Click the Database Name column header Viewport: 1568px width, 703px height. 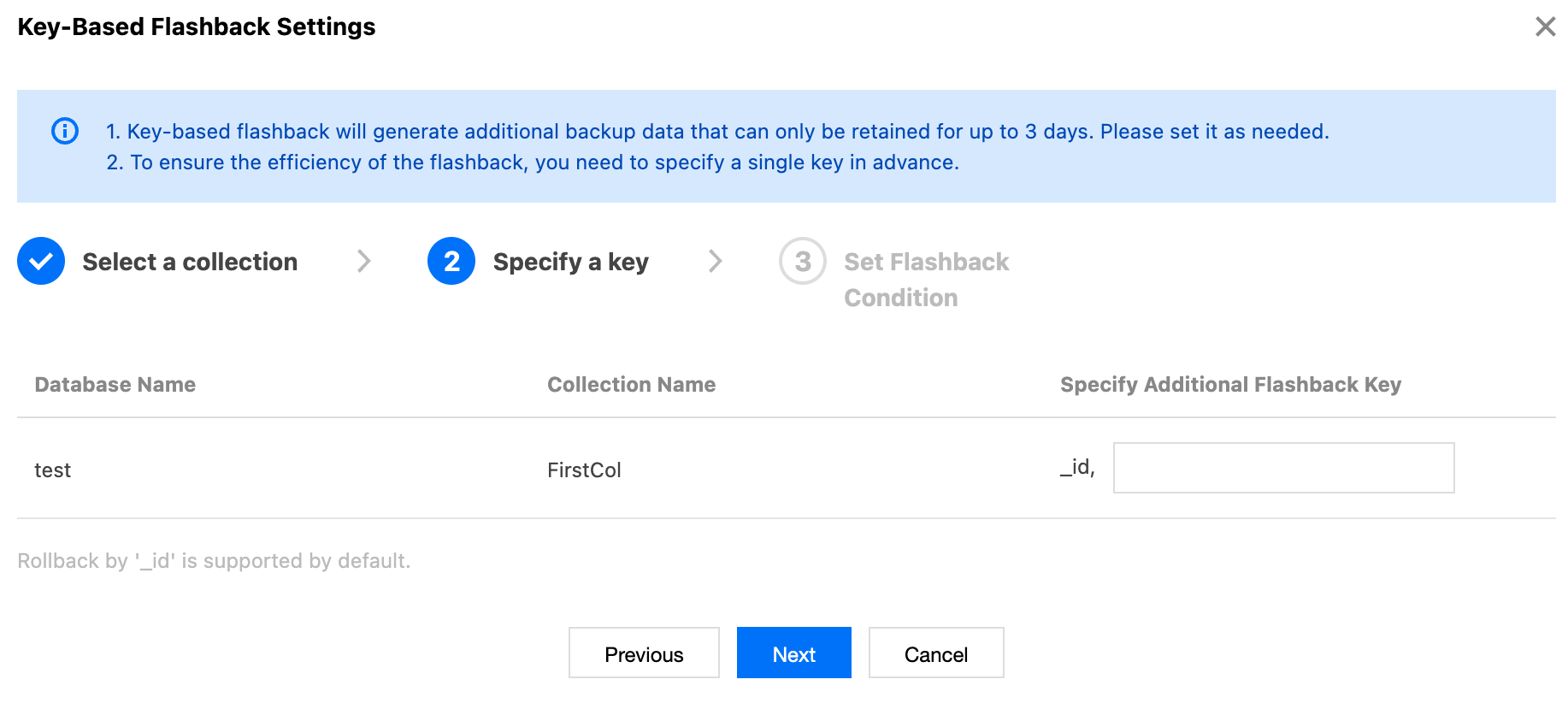tap(115, 385)
